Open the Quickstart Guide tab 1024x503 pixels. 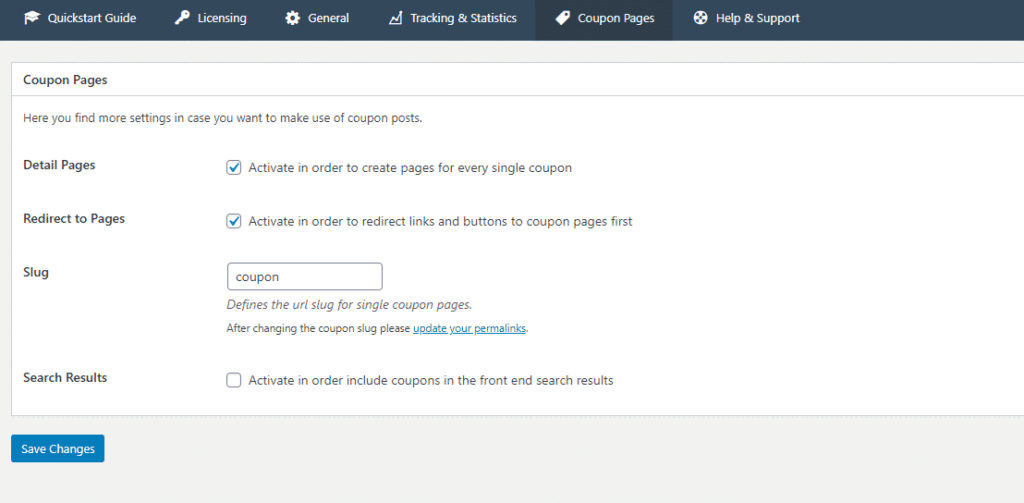click(x=80, y=18)
